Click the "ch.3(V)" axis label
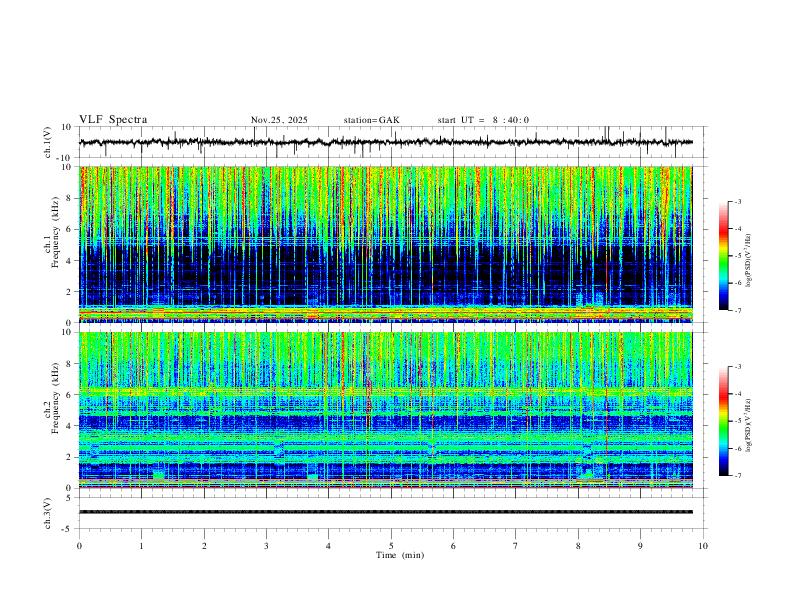The height and width of the screenshot is (612, 792). point(48,514)
